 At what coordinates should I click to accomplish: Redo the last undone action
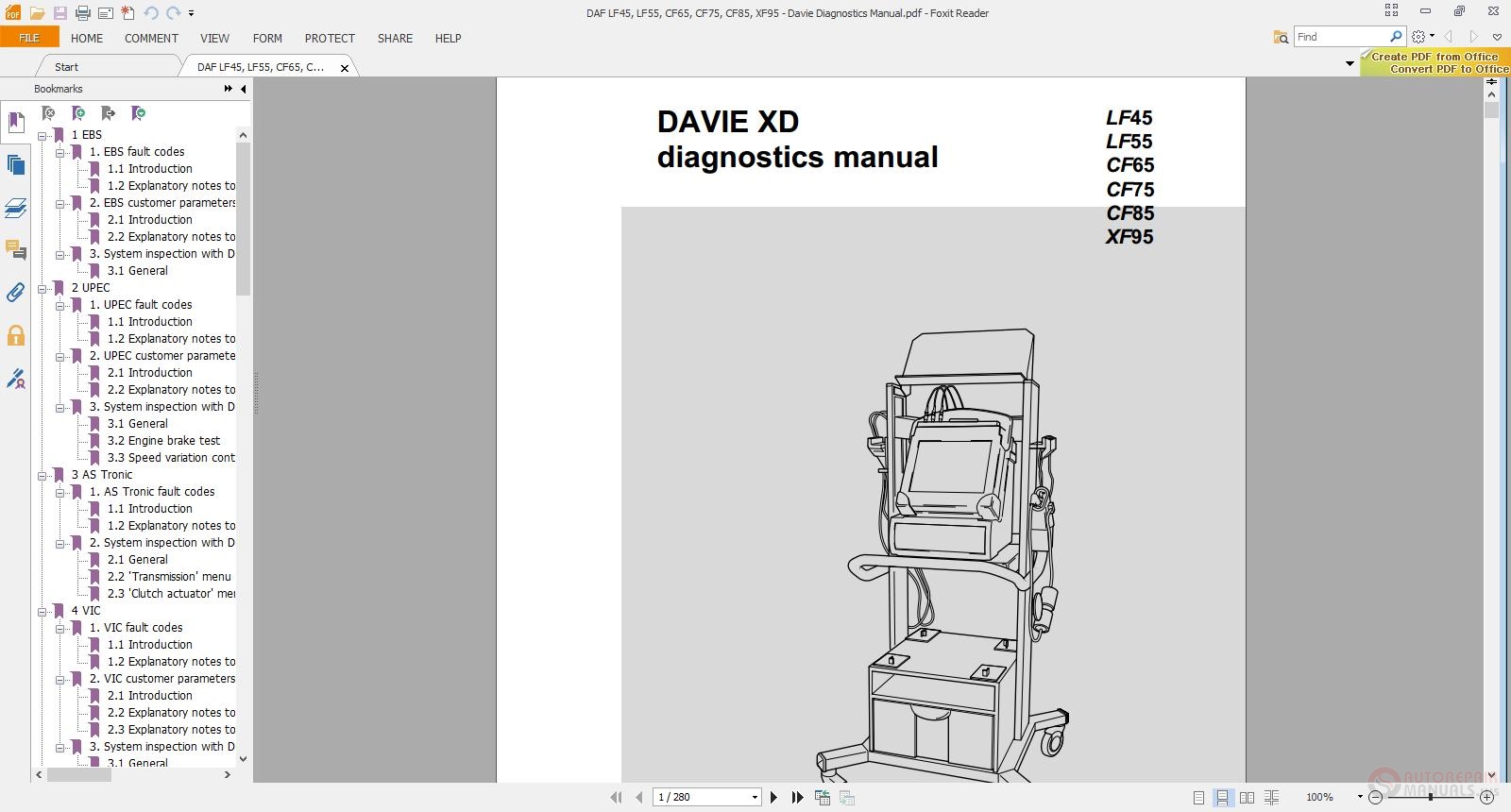point(173,13)
